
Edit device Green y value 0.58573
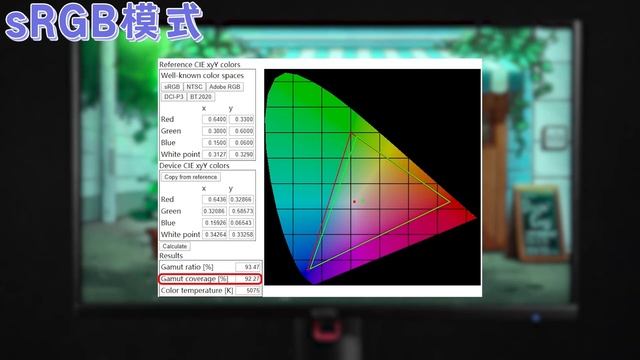[x=242, y=211]
